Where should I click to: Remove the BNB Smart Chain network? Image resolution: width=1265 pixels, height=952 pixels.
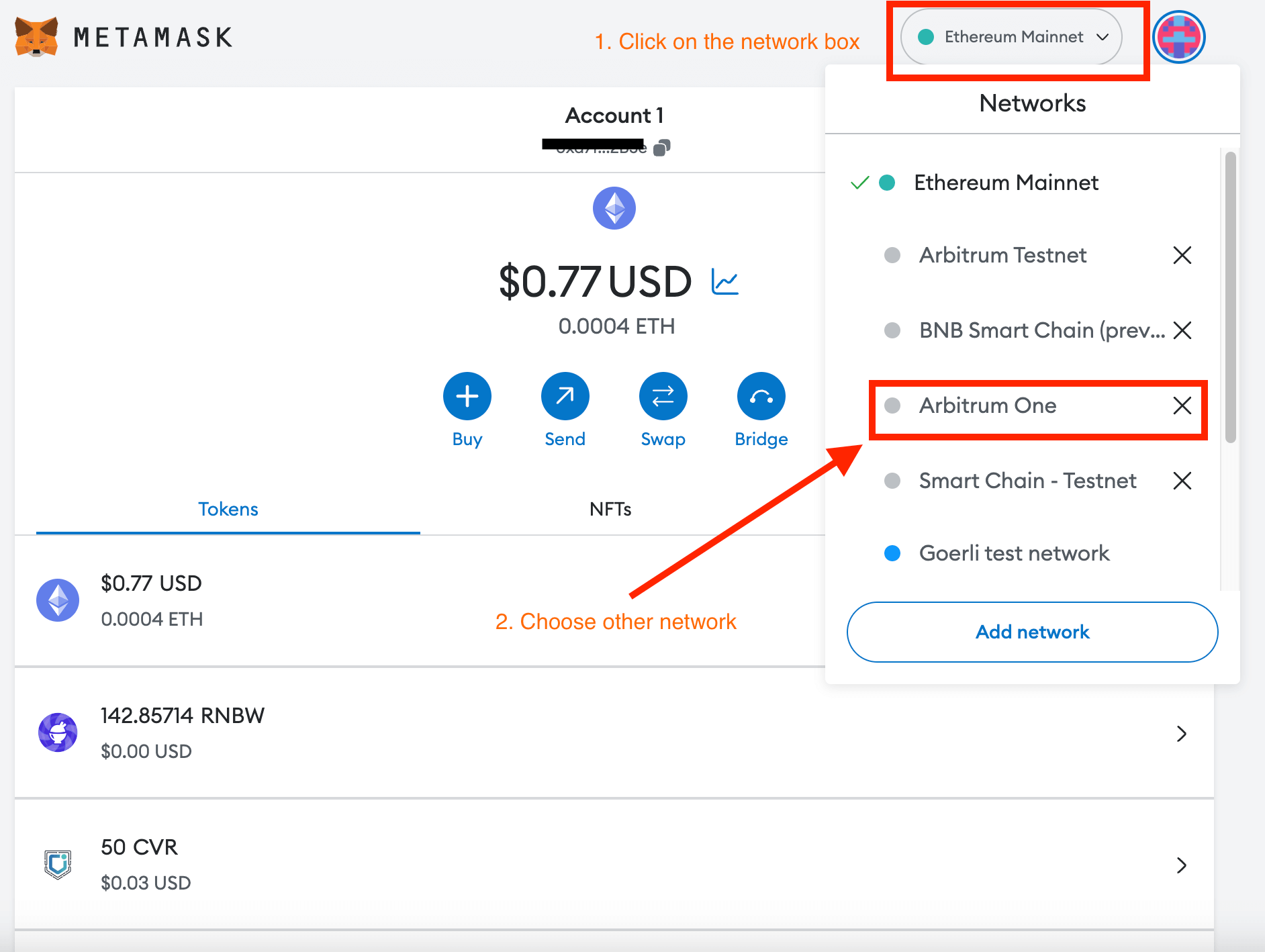point(1182,330)
